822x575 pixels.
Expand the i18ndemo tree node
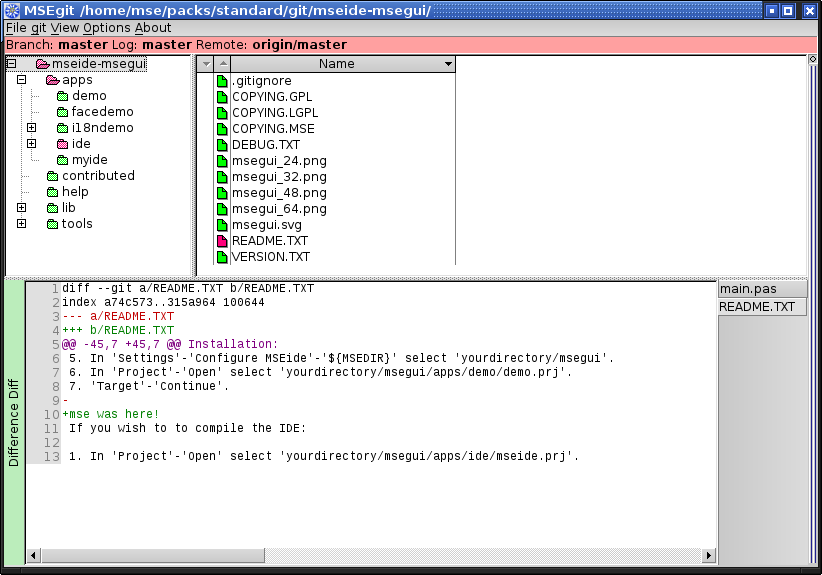pyautogui.click(x=31, y=128)
